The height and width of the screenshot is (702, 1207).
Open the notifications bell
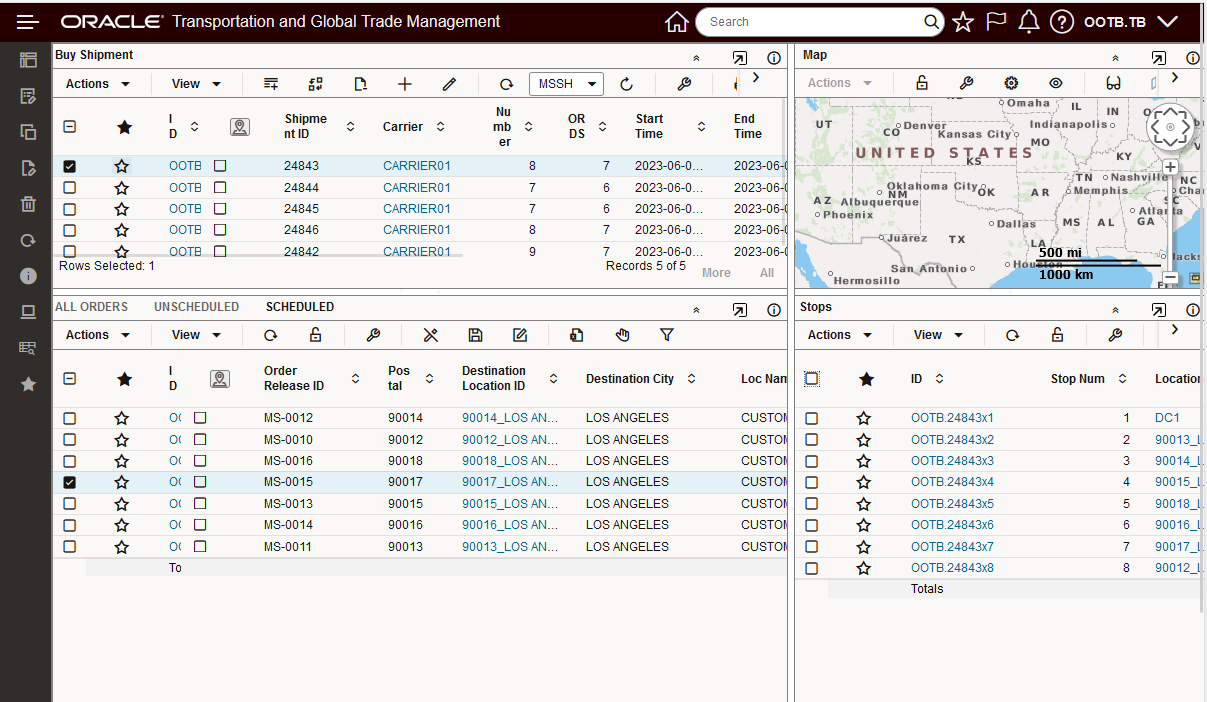1028,22
